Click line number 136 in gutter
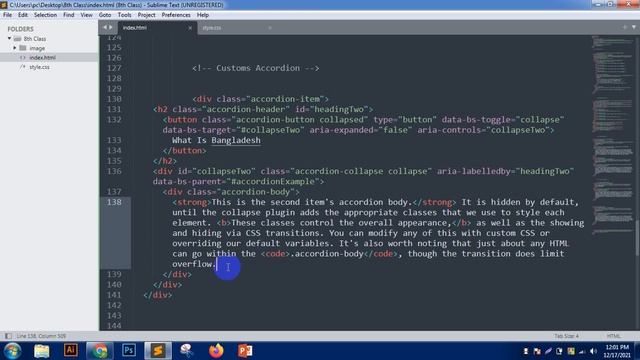640x360 pixels. (114, 171)
